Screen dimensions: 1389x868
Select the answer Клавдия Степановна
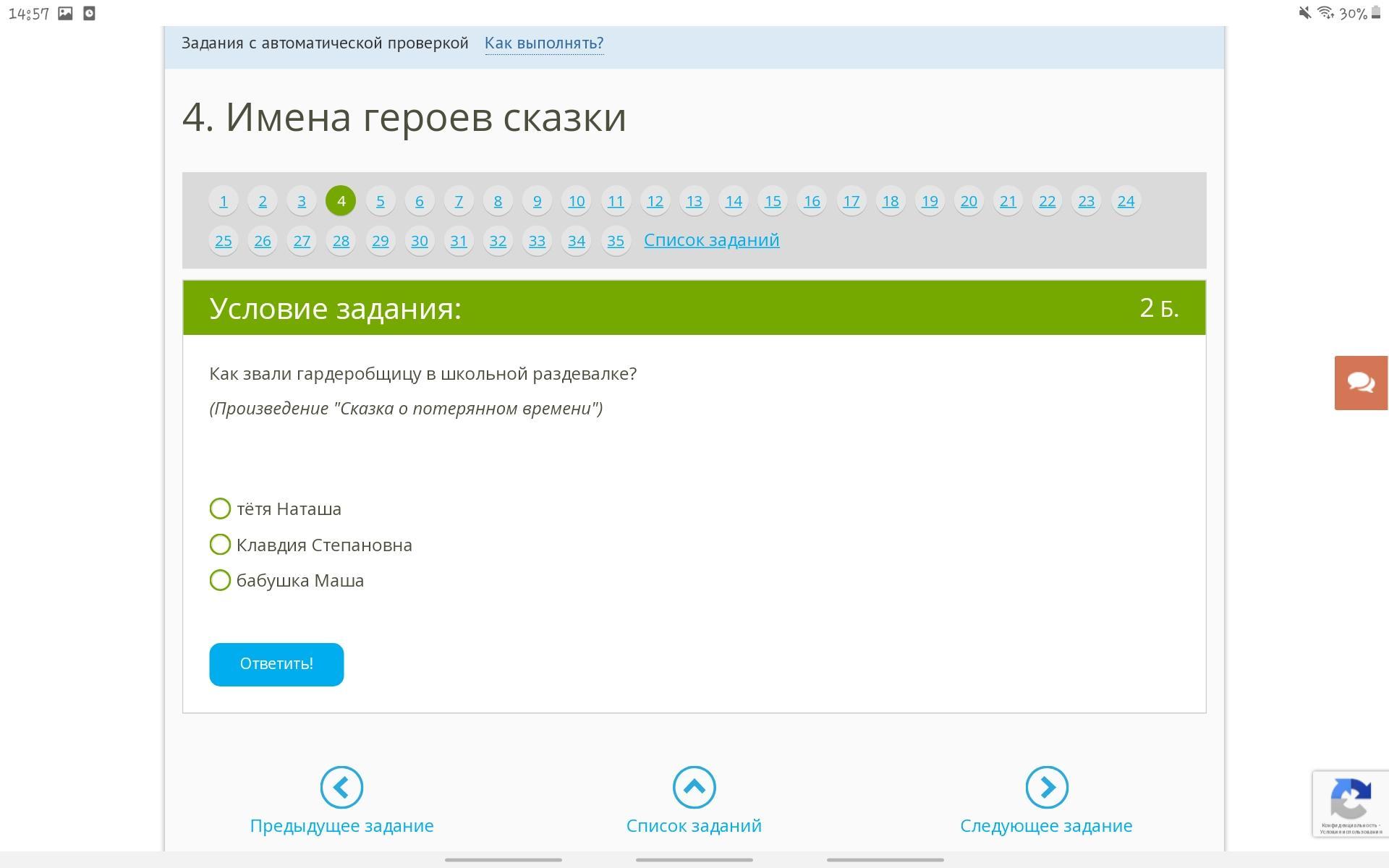(x=220, y=545)
